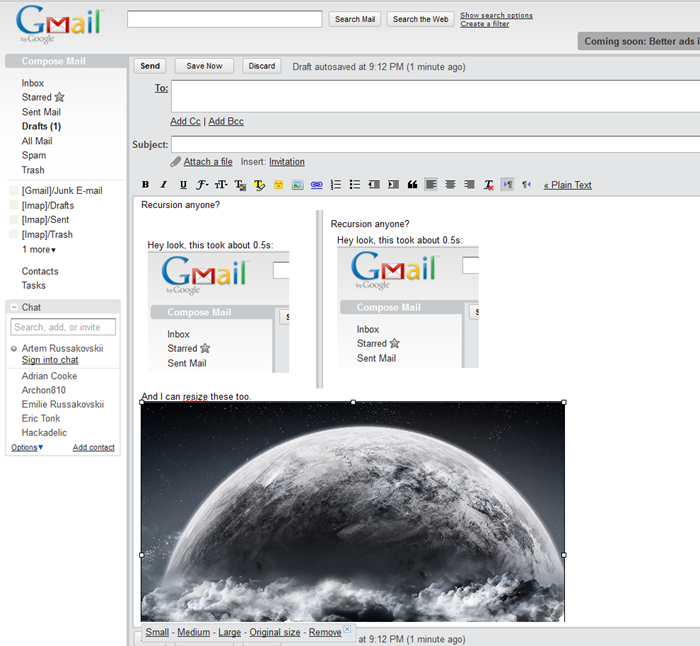
Task: Click Search the Web button
Action: pyautogui.click(x=421, y=19)
